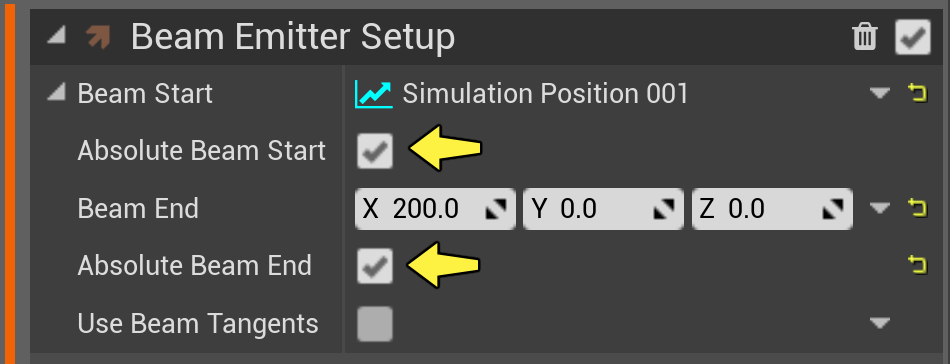
Task: Enable the Use Beam Tangents checkbox
Action: coord(375,323)
